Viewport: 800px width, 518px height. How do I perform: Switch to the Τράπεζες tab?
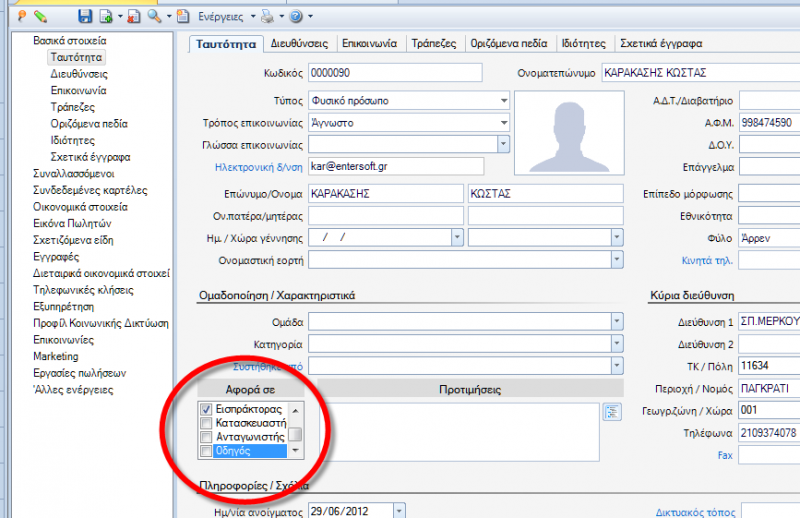(434, 44)
